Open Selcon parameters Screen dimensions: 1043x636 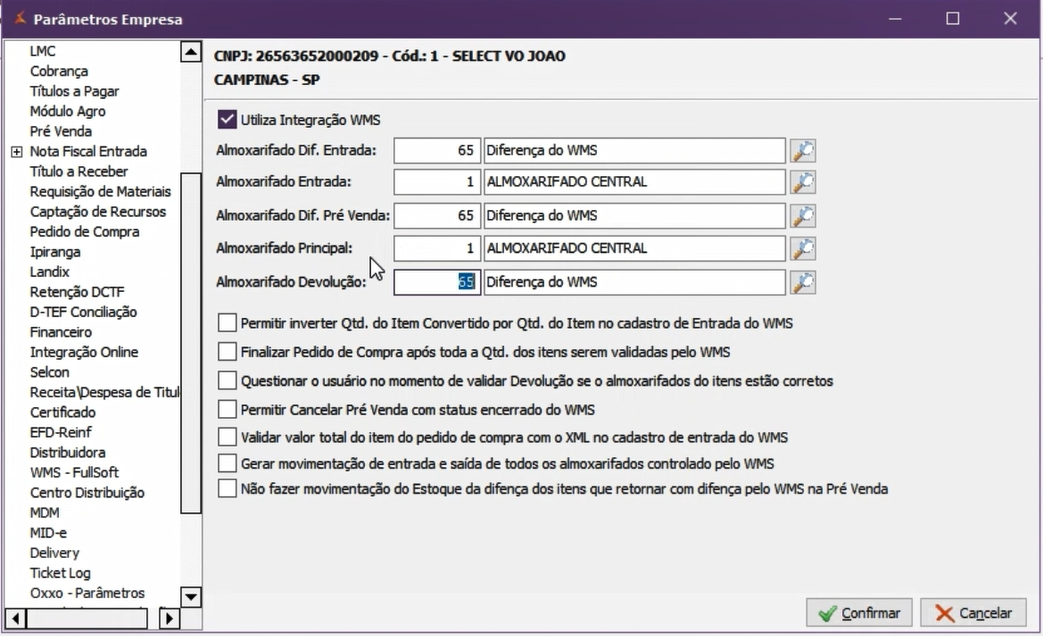click(49, 373)
